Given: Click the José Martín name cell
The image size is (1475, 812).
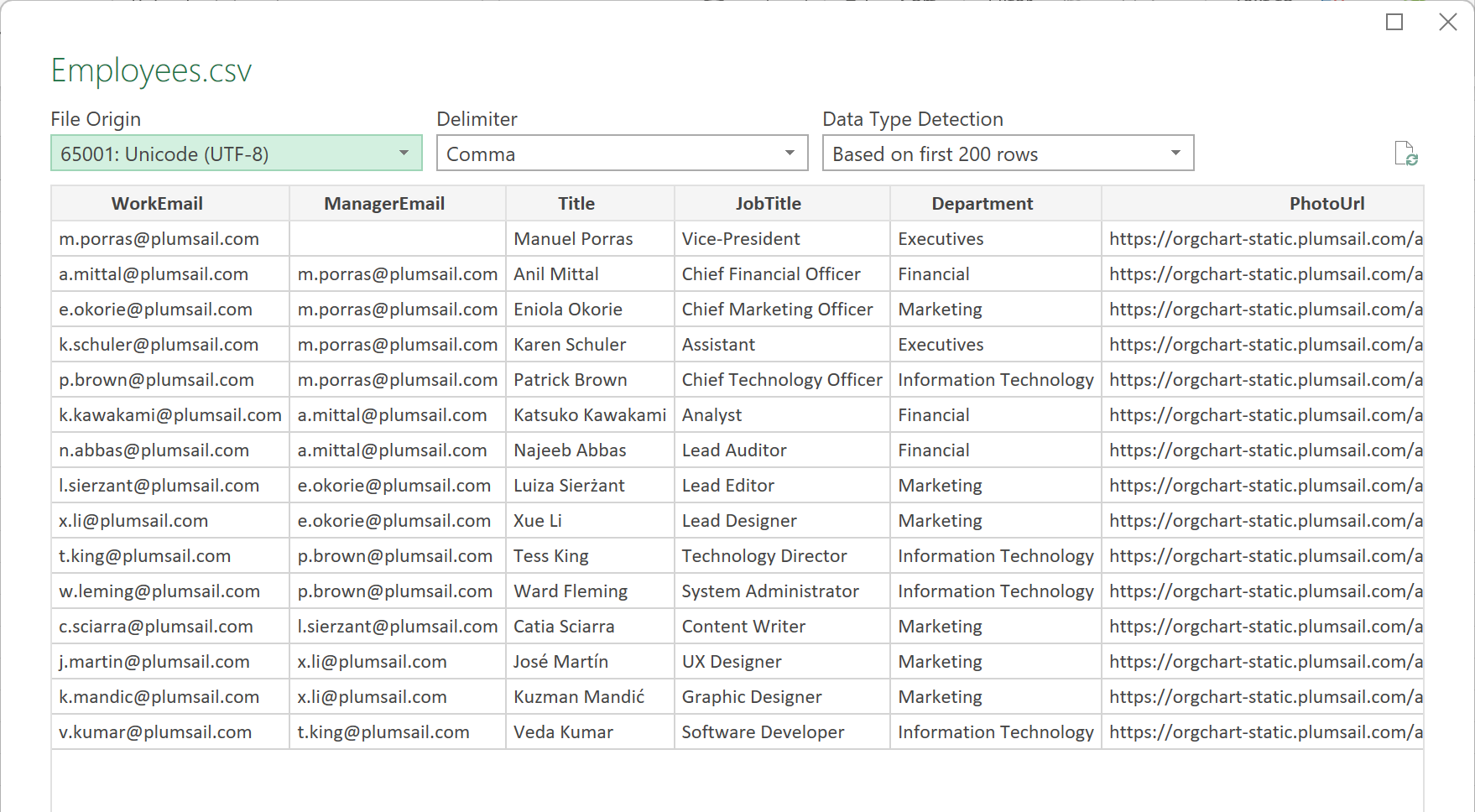Looking at the screenshot, I should point(591,662).
